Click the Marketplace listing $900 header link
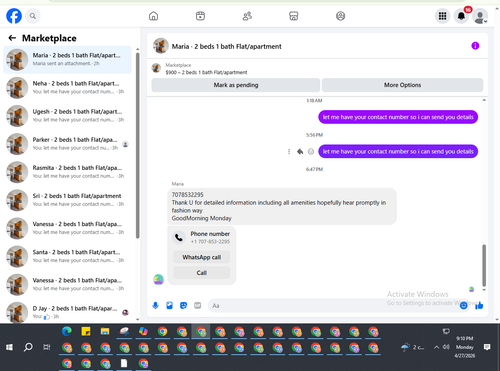 coord(206,72)
